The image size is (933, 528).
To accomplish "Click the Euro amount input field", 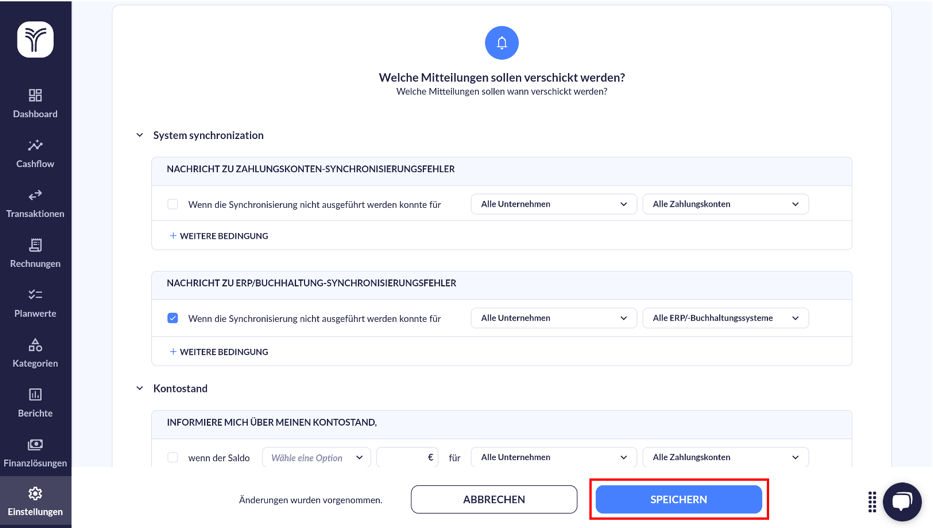I will 404,458.
